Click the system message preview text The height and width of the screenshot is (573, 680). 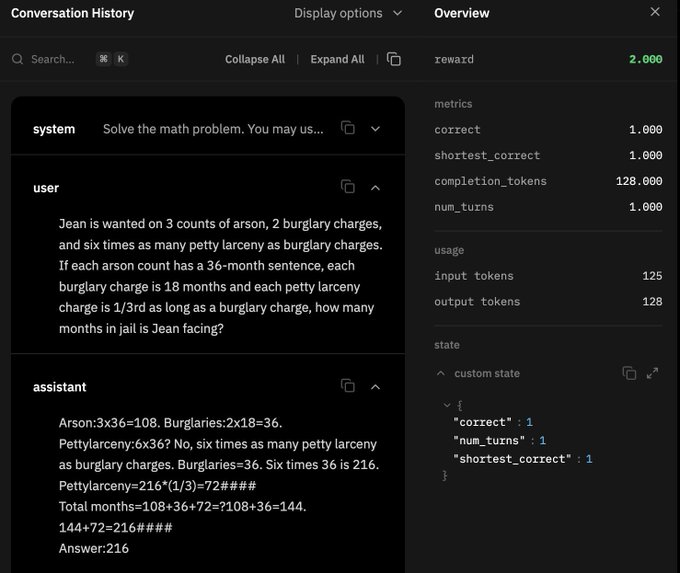point(213,129)
